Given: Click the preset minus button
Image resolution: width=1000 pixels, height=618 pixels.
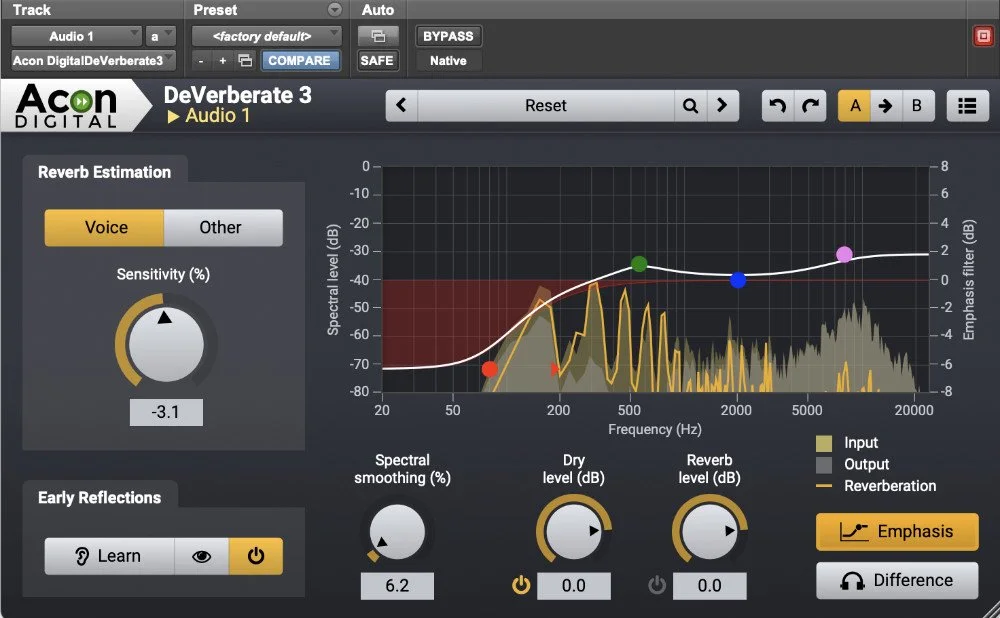Looking at the screenshot, I should click(201, 61).
